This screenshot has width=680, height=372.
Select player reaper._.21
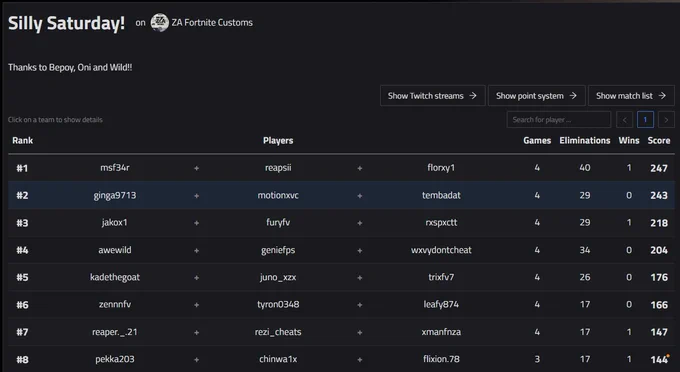pos(114,332)
